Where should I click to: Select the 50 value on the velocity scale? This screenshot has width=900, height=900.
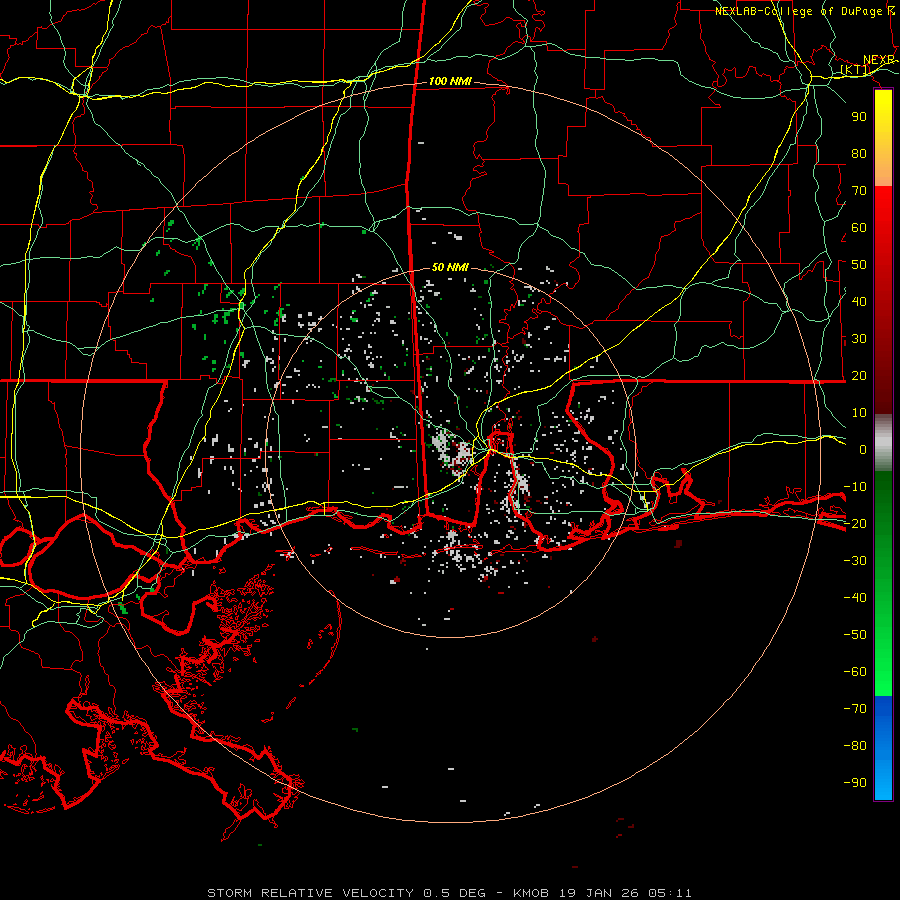point(859,265)
